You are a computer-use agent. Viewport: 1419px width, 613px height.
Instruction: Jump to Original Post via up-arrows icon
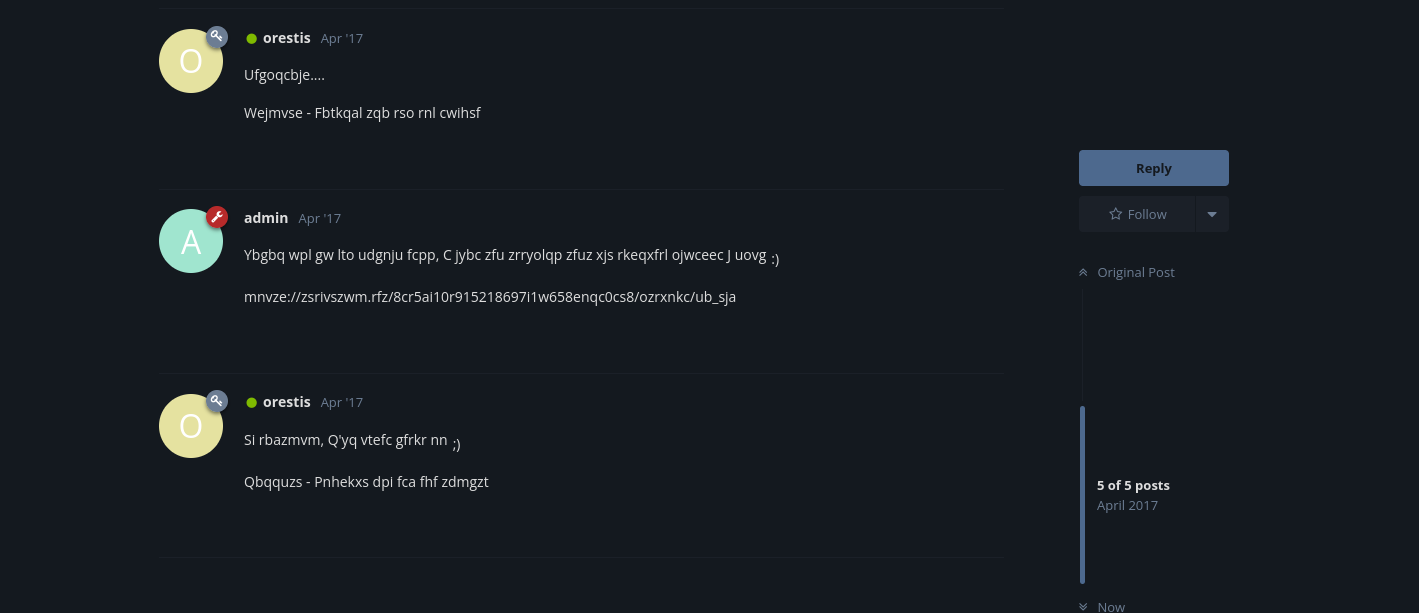pyautogui.click(x=1083, y=272)
